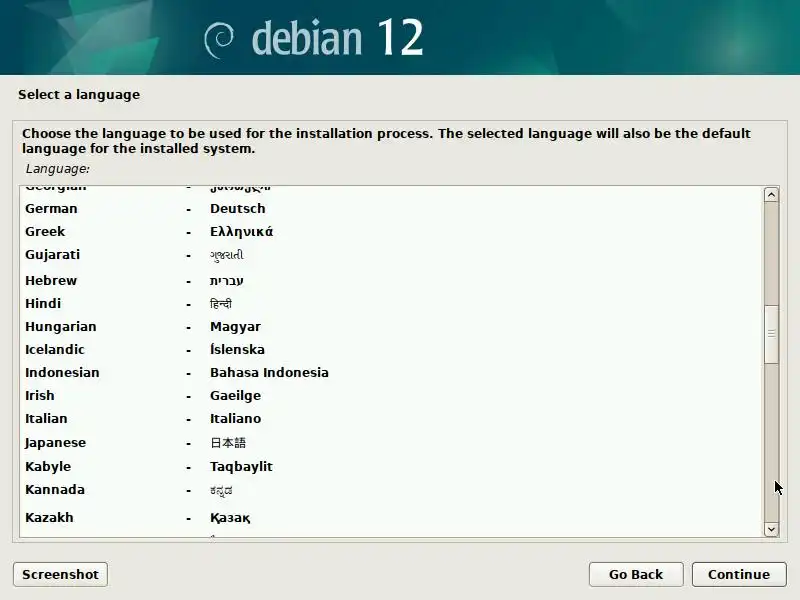Screen dimensions: 800x600
Task: Select Hebrew language row
Action: [x=392, y=281]
